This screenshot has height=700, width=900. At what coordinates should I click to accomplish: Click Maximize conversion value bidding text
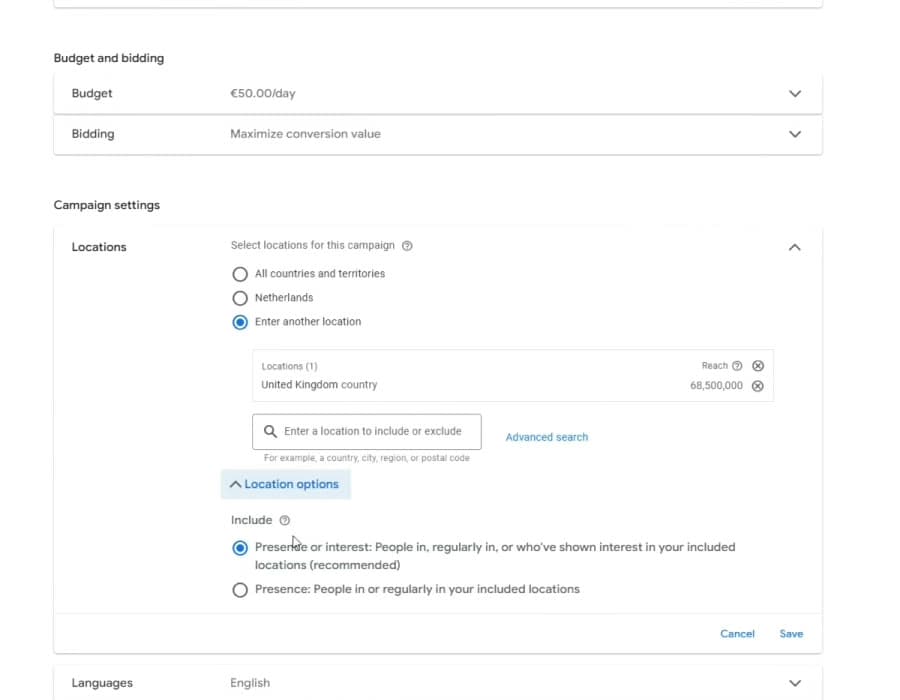tap(305, 134)
